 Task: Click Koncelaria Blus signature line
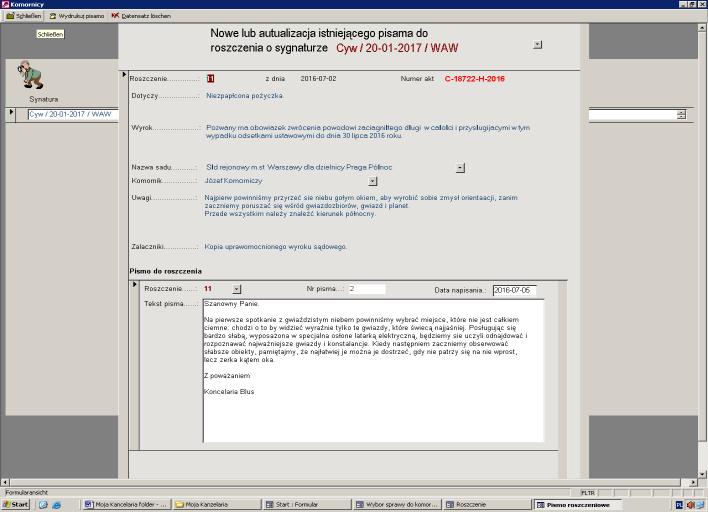click(229, 392)
